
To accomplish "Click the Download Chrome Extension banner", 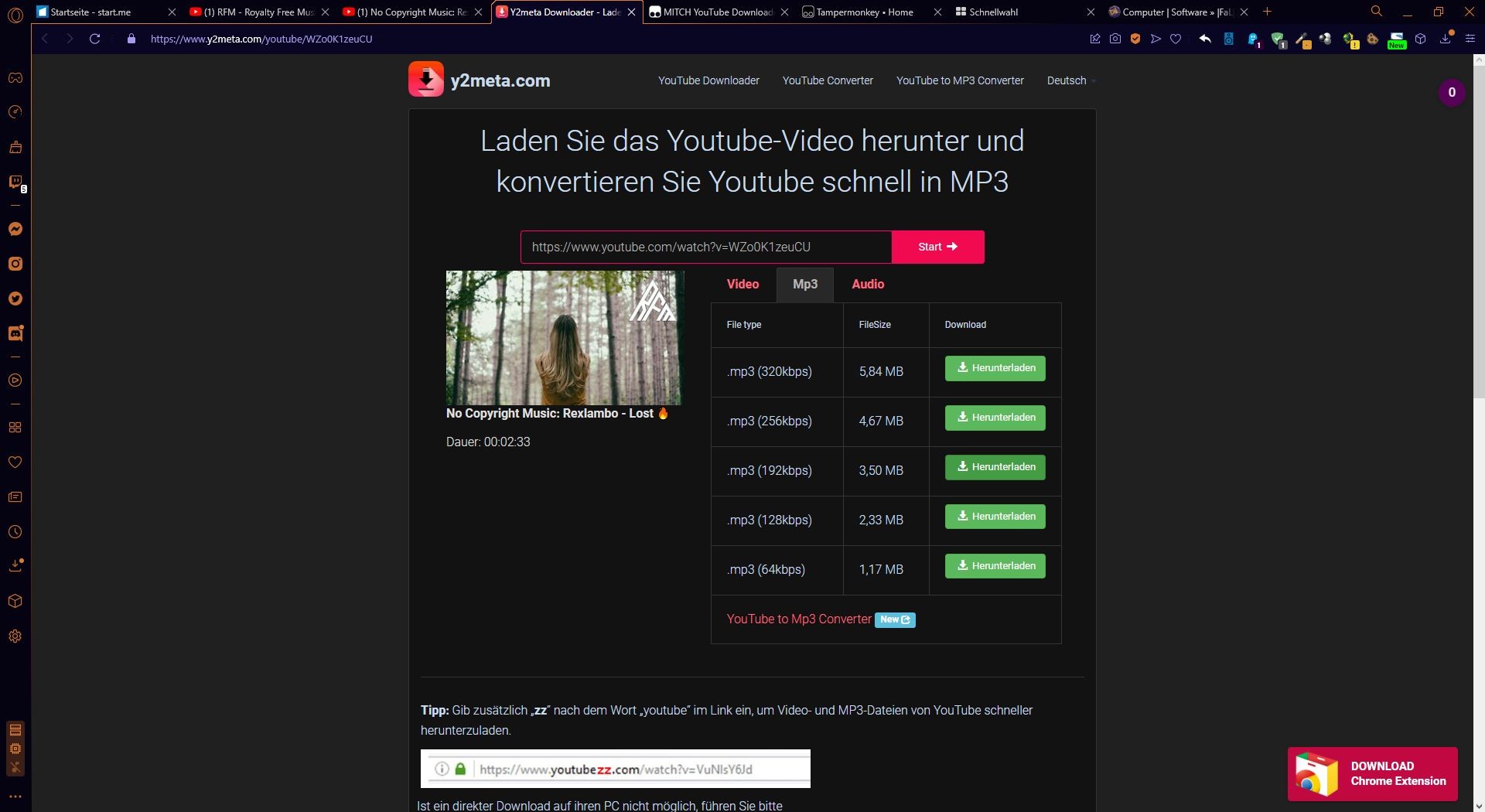I will click(1373, 773).
